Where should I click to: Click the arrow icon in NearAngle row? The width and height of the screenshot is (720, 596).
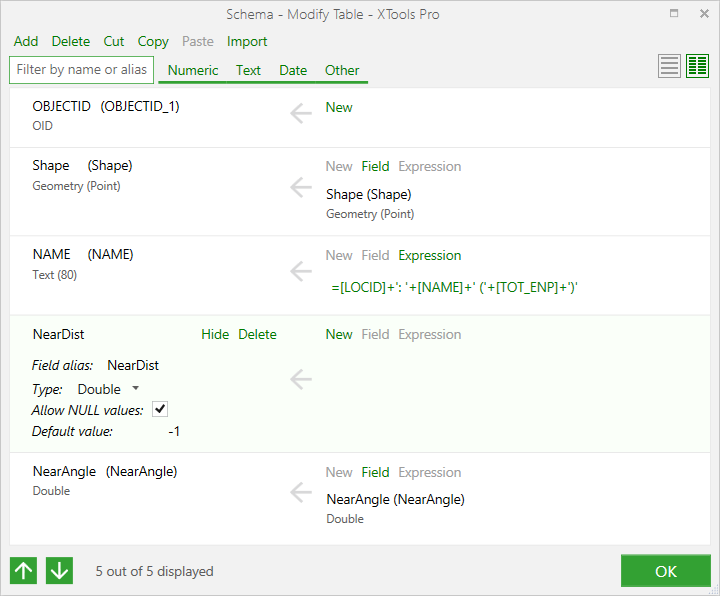[301, 492]
